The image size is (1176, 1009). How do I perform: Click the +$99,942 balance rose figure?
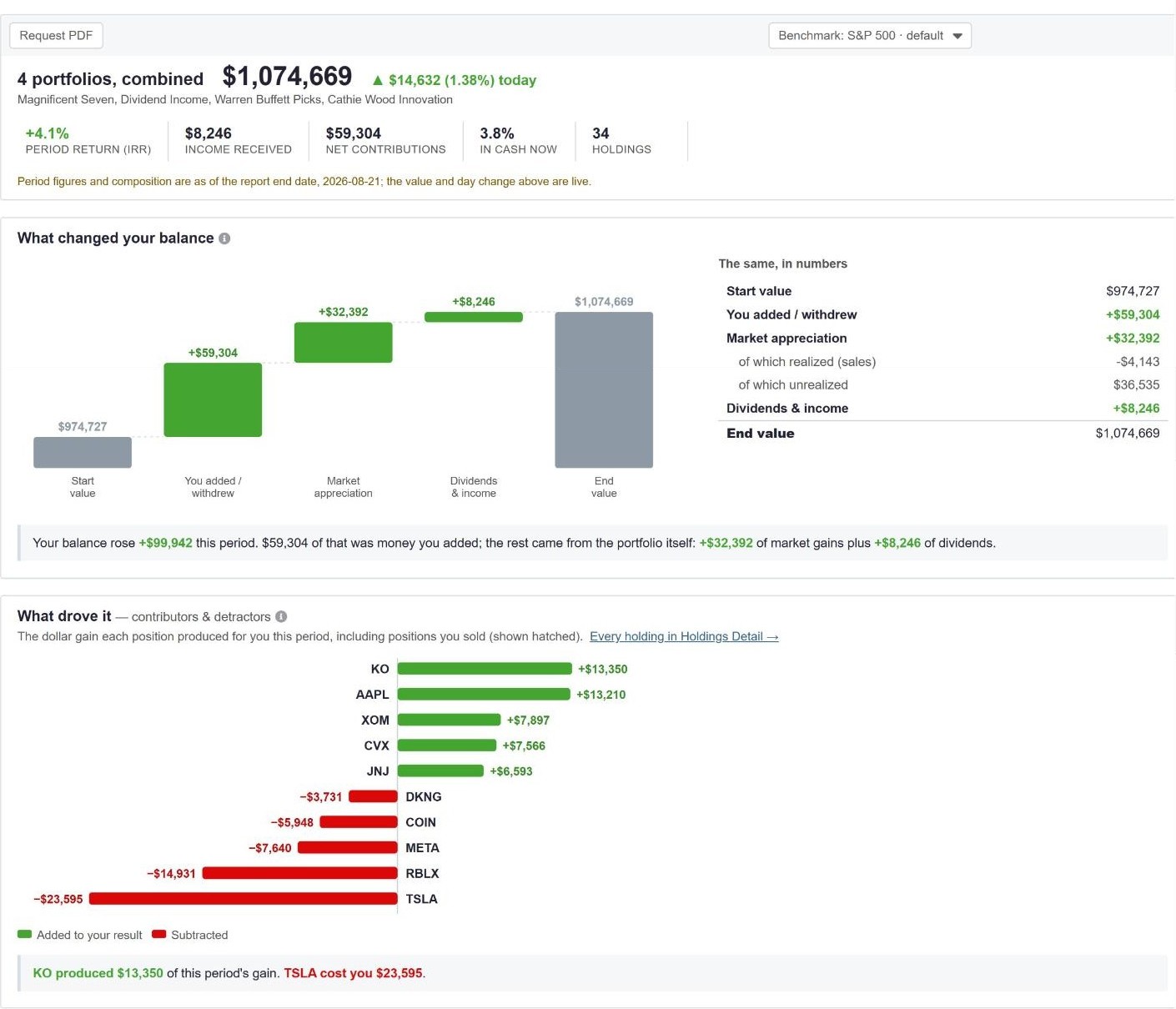(x=165, y=543)
